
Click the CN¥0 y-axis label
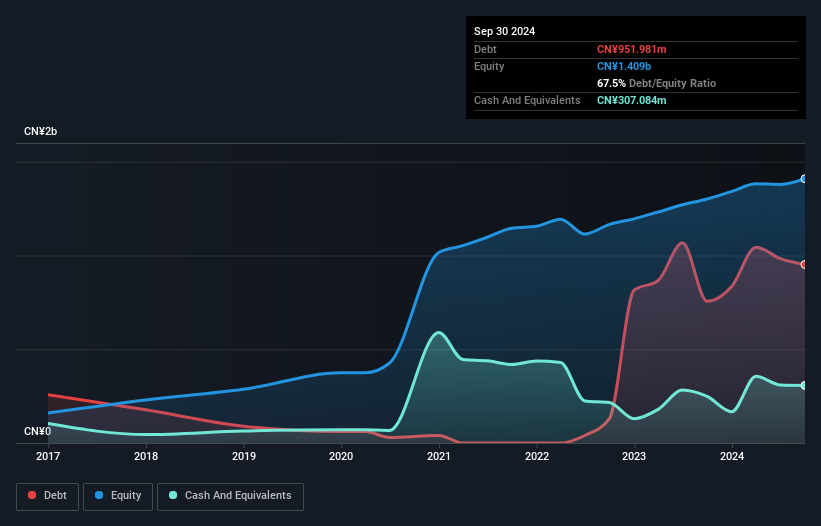coord(37,431)
